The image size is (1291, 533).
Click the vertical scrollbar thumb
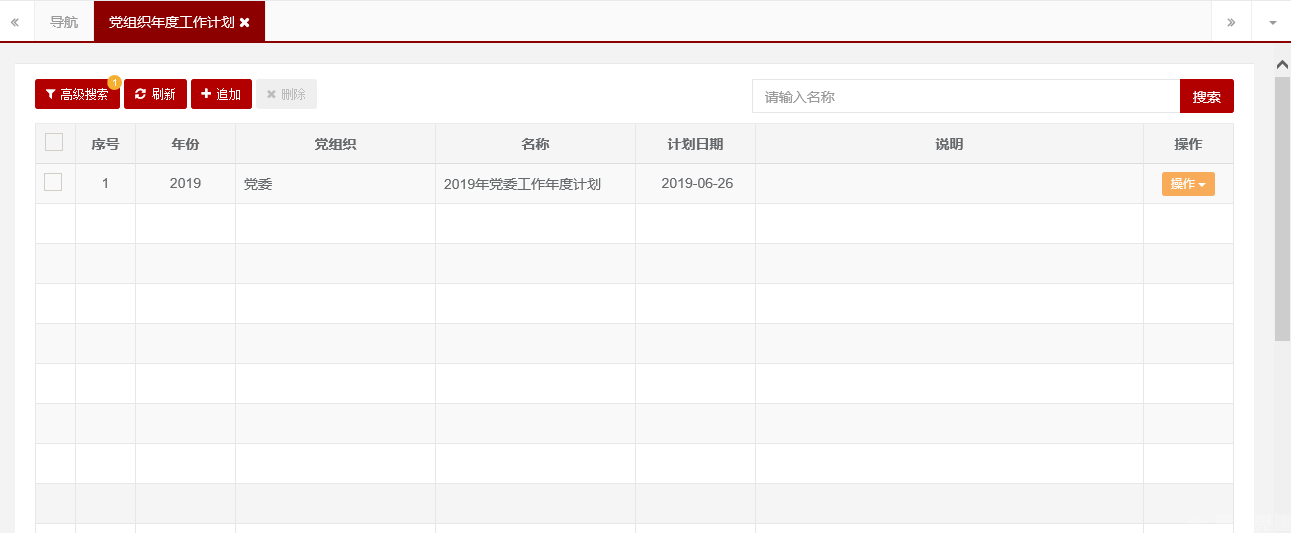1282,208
